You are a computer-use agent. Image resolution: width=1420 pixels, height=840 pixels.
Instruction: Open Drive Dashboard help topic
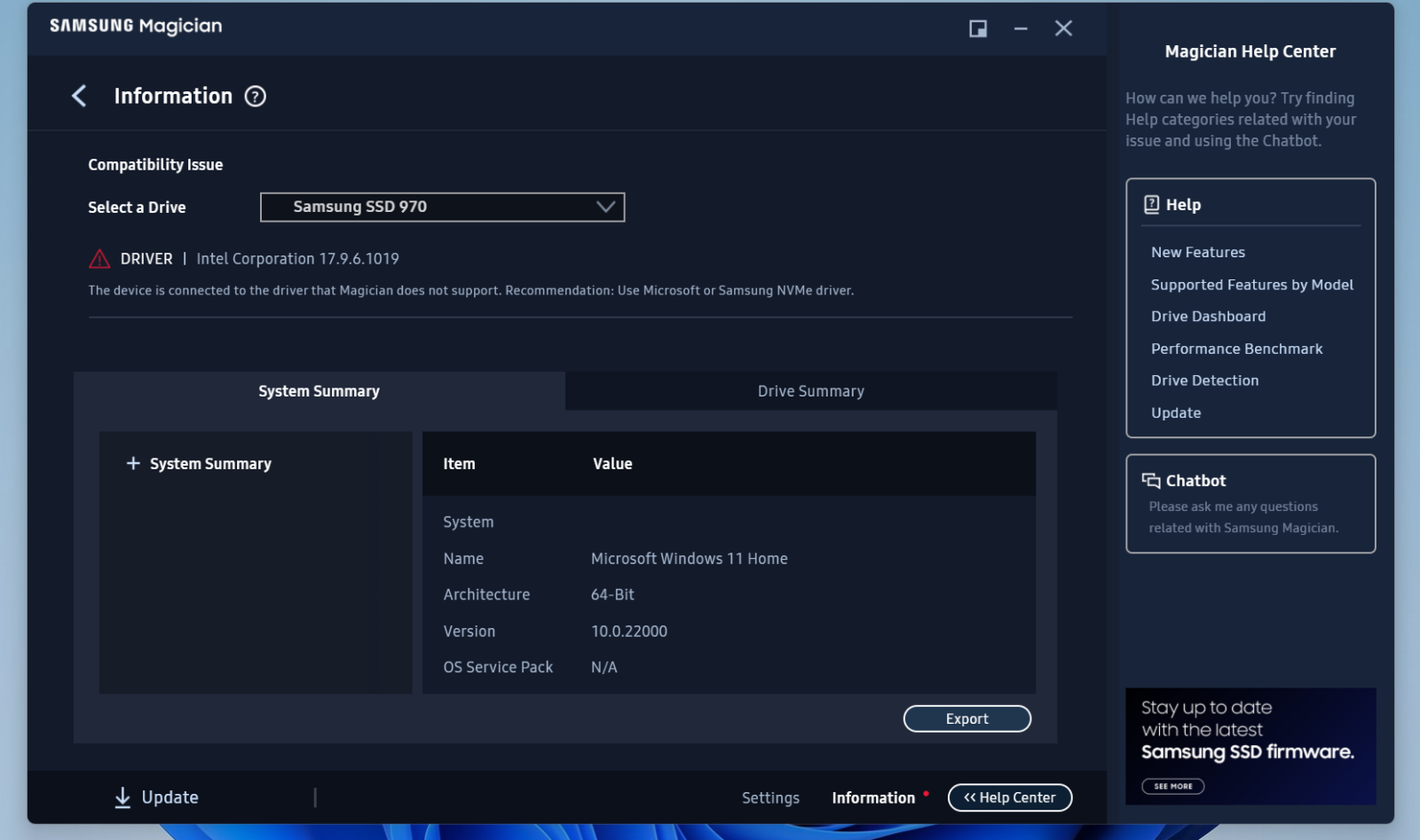[1208, 317]
